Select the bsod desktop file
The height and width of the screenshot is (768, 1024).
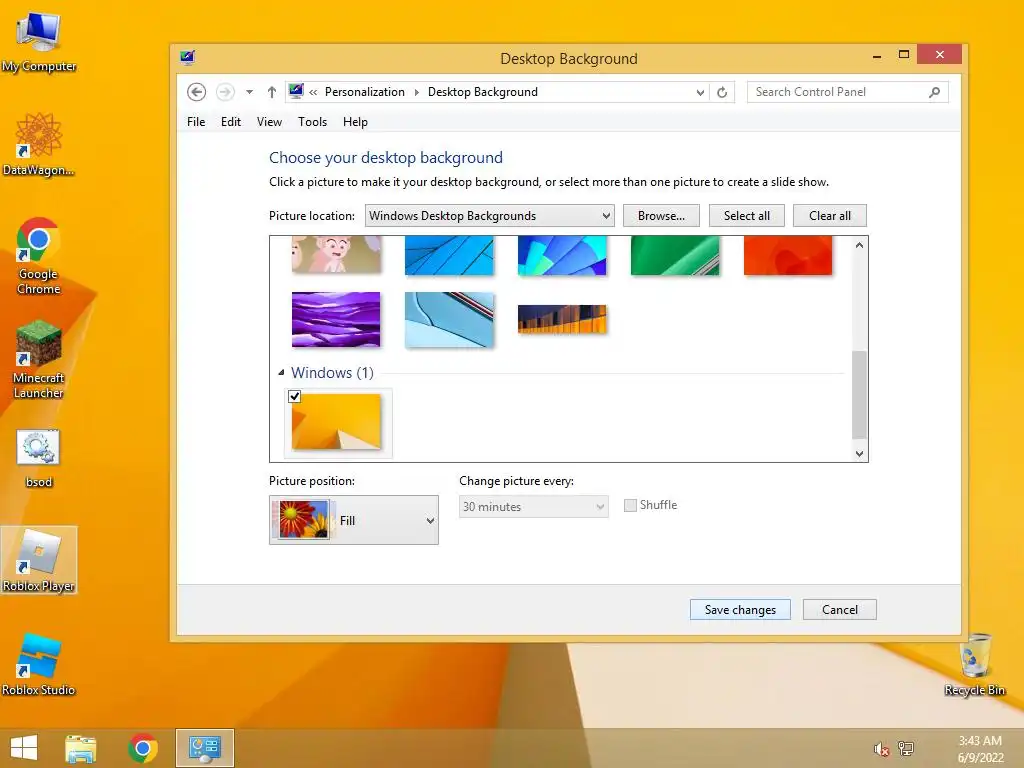39,458
